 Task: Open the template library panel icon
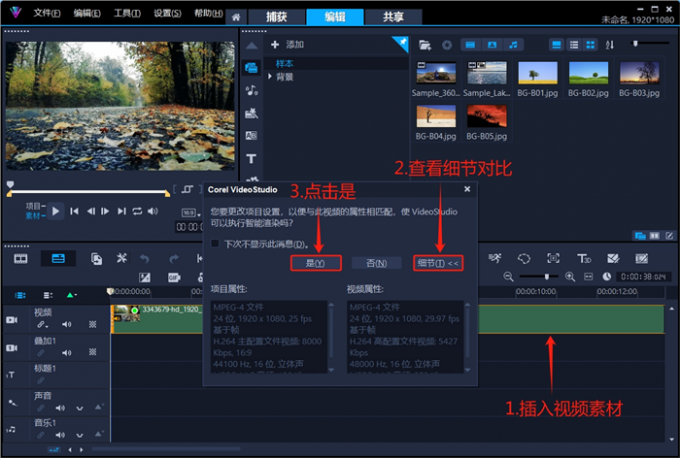[252, 113]
